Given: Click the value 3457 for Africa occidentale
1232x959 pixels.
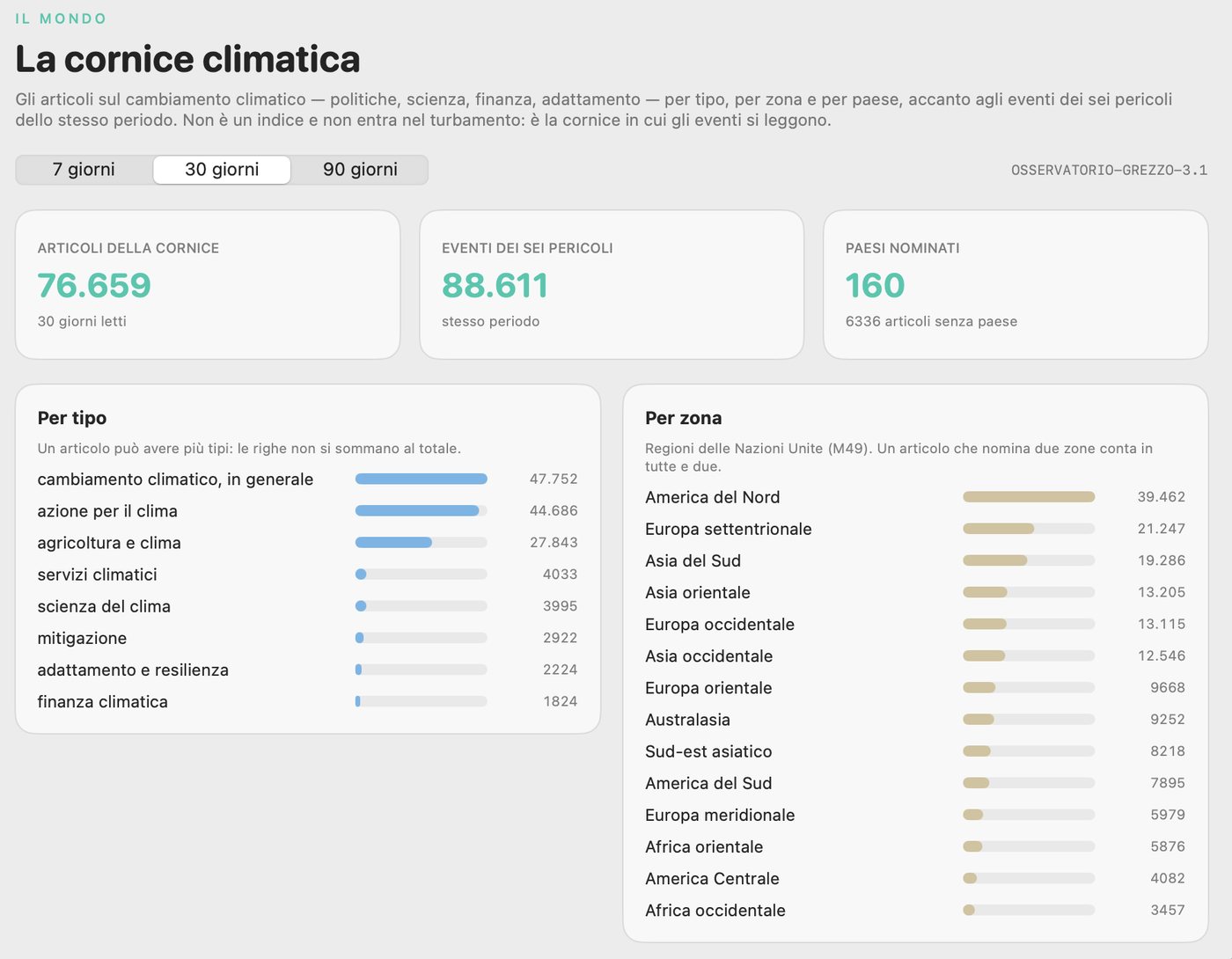Looking at the screenshot, I should pos(1168,910).
